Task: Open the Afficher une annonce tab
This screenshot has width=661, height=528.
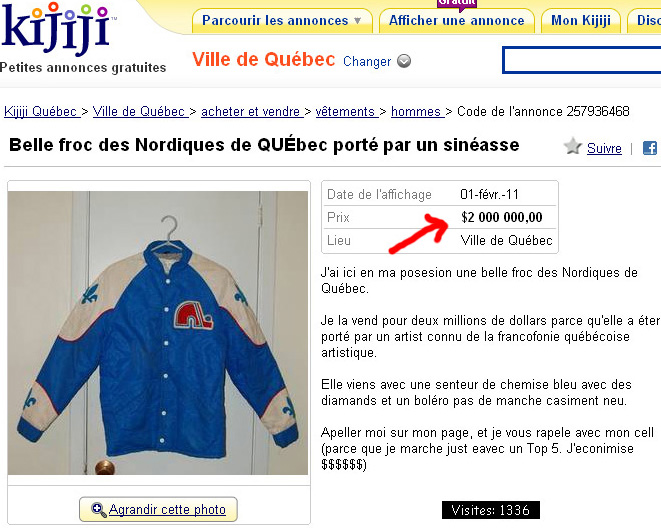Action: point(457,21)
